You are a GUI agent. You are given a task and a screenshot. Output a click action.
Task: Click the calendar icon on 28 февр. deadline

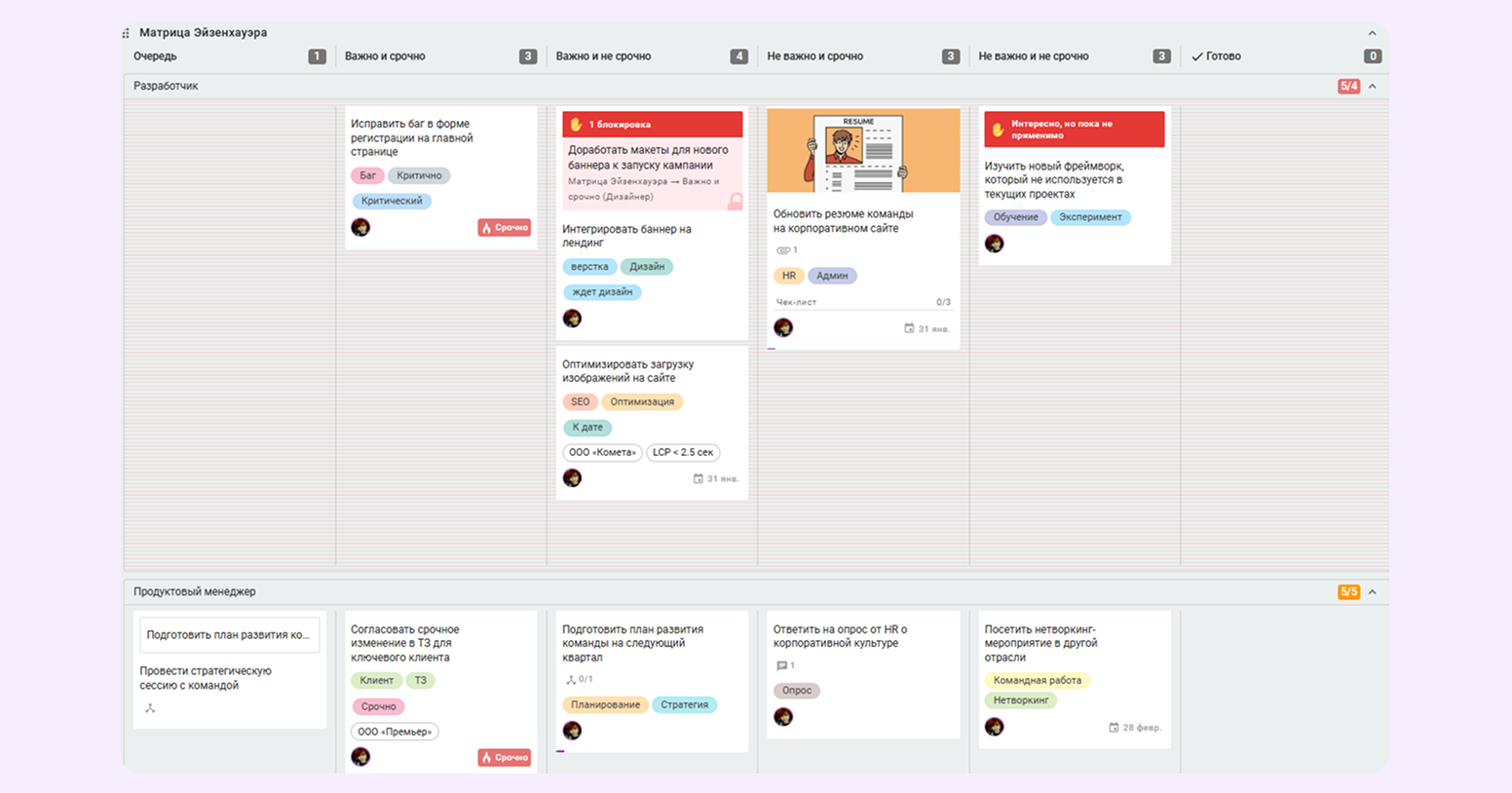(x=1114, y=728)
